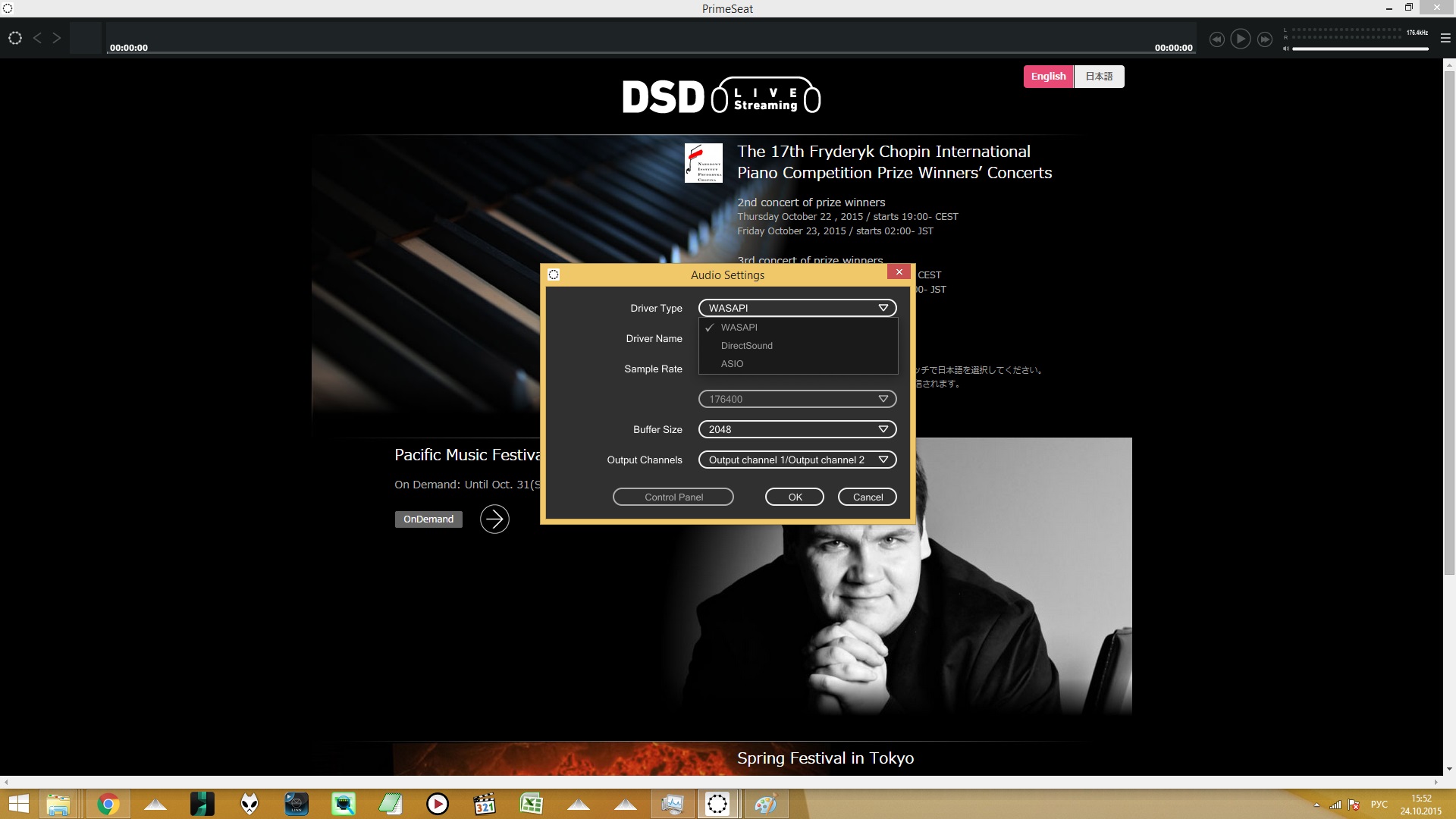Open the Linn app in the taskbar
The width and height of the screenshot is (1456, 819).
[x=297, y=804]
